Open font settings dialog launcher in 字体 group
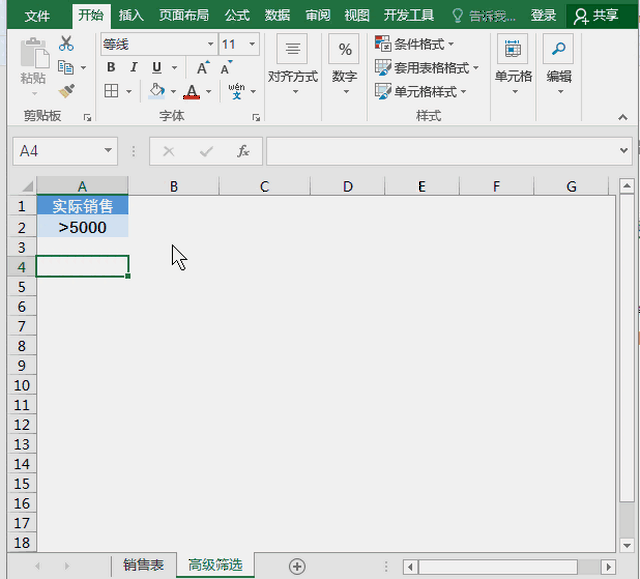Screen dimensions: 640x579 [256, 118]
